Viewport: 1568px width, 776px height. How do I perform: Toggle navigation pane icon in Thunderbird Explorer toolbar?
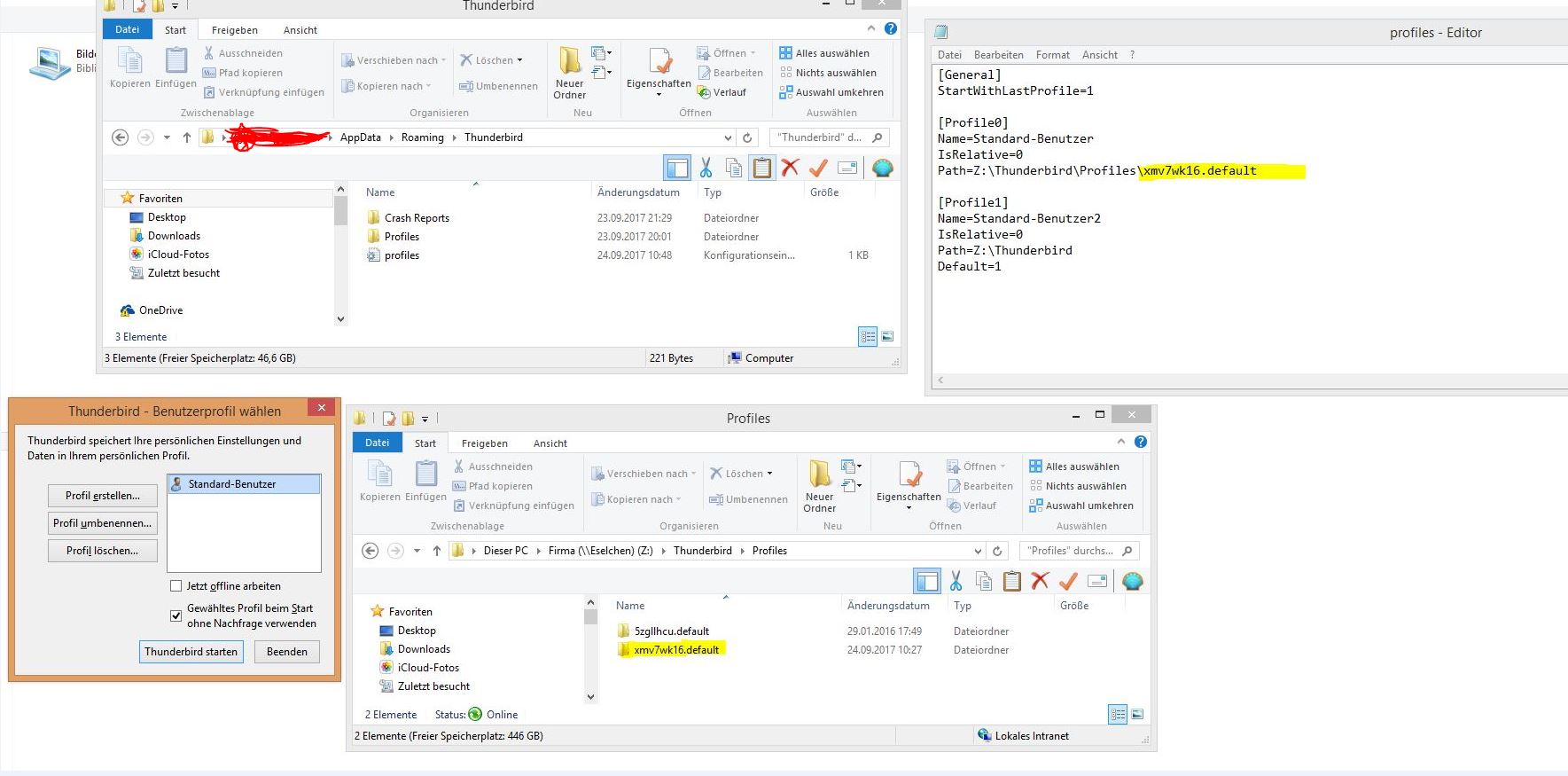point(677,168)
